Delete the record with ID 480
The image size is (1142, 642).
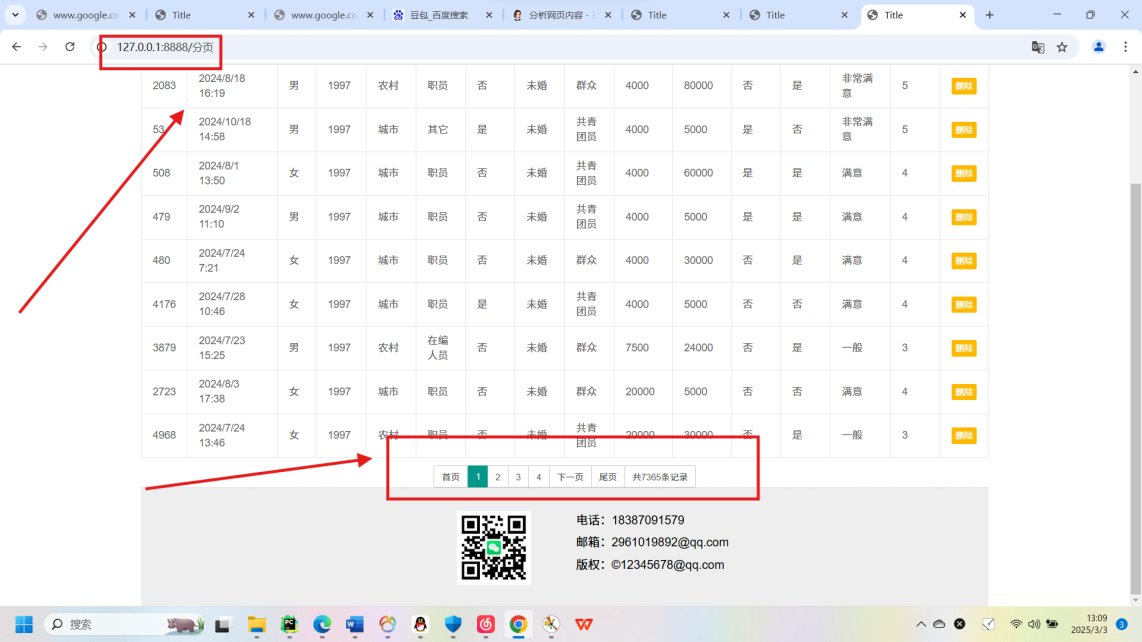click(964, 261)
